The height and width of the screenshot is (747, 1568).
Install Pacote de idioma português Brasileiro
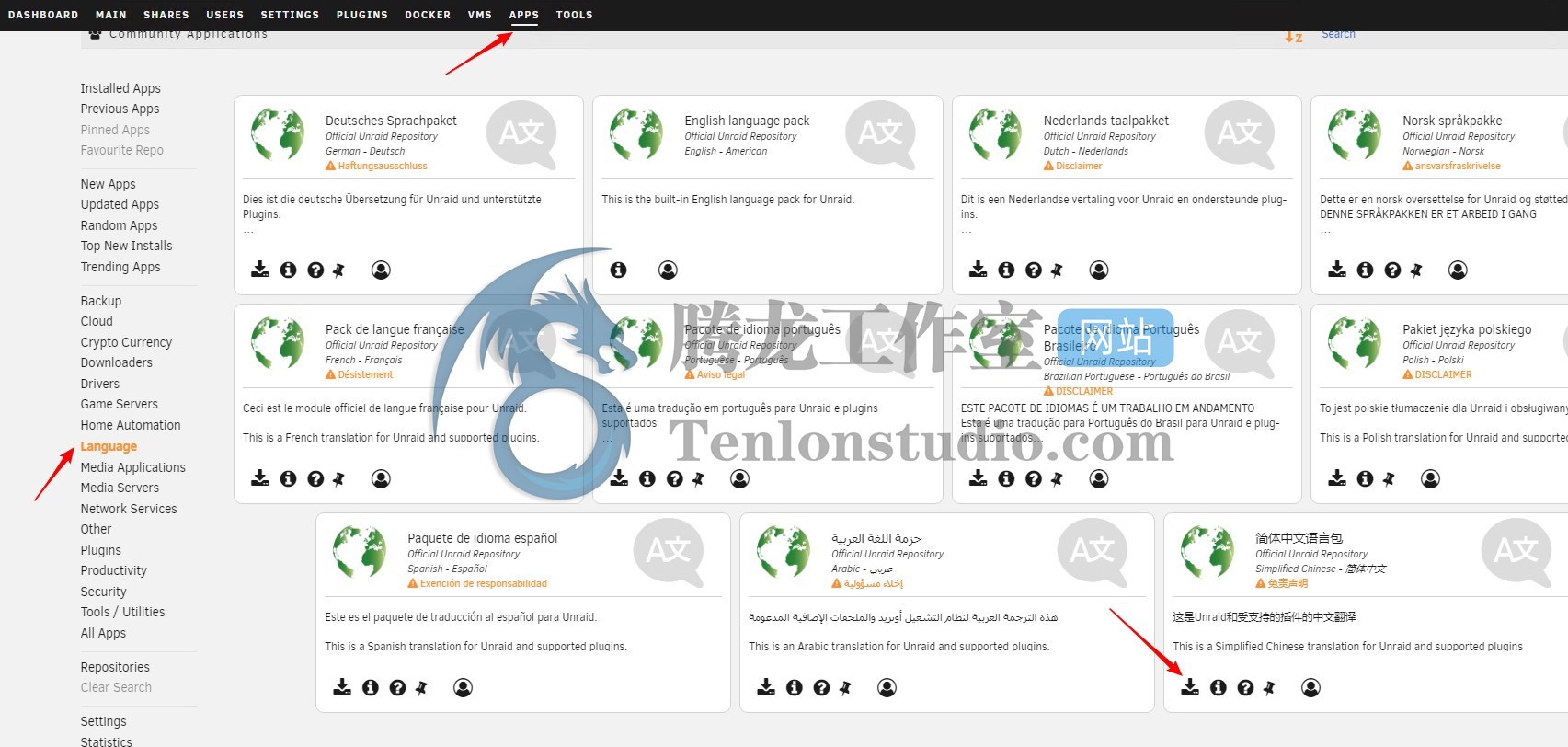tap(979, 477)
